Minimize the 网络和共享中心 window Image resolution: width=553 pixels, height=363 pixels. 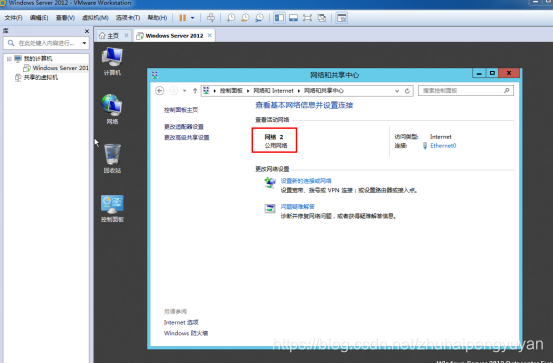479,73
